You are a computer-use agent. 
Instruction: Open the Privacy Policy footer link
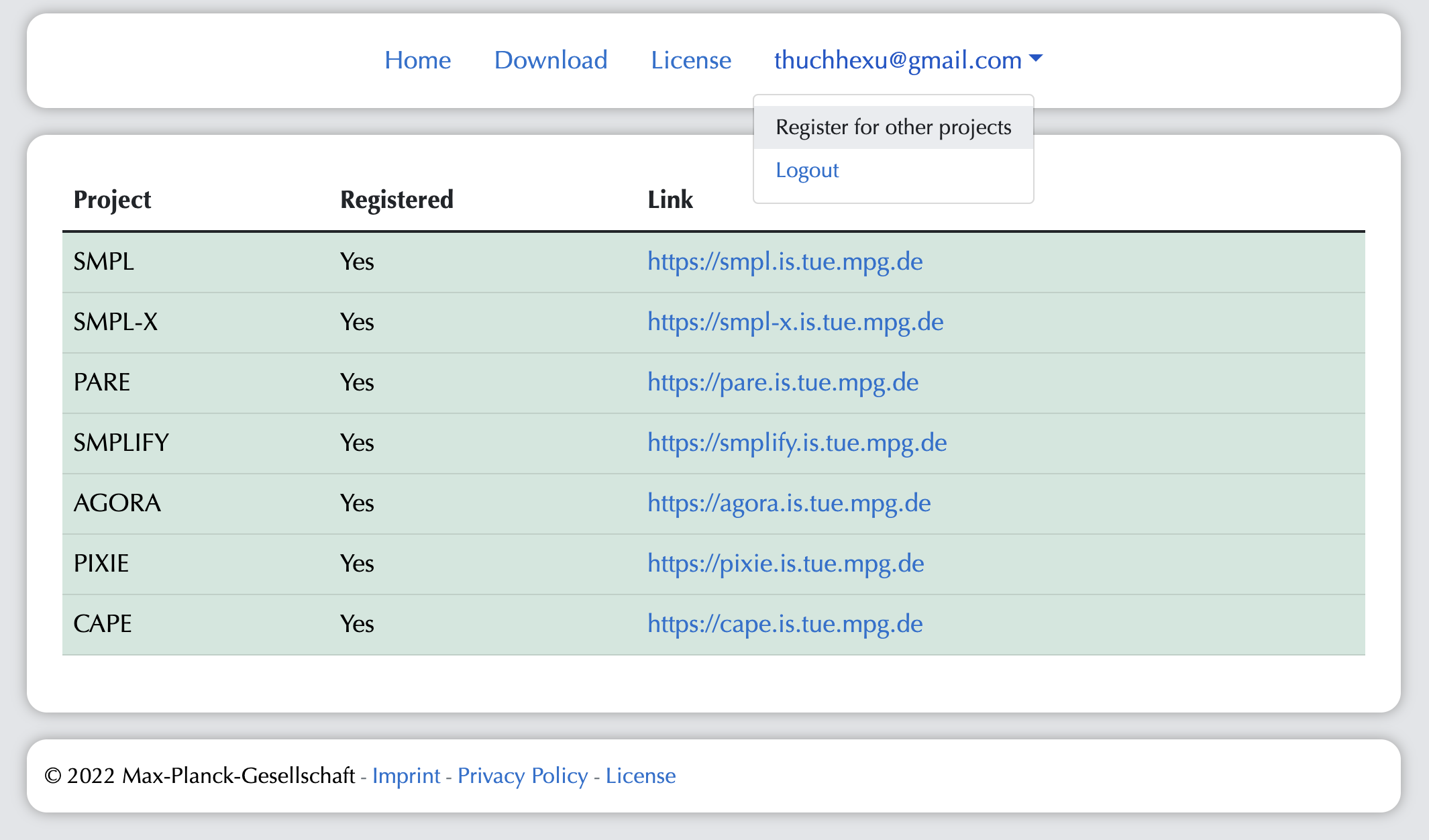point(523,776)
